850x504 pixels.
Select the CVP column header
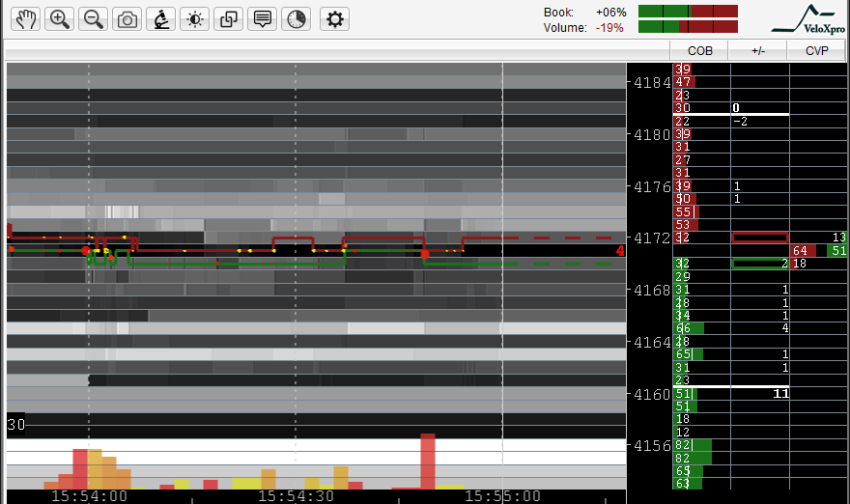[x=816, y=51]
